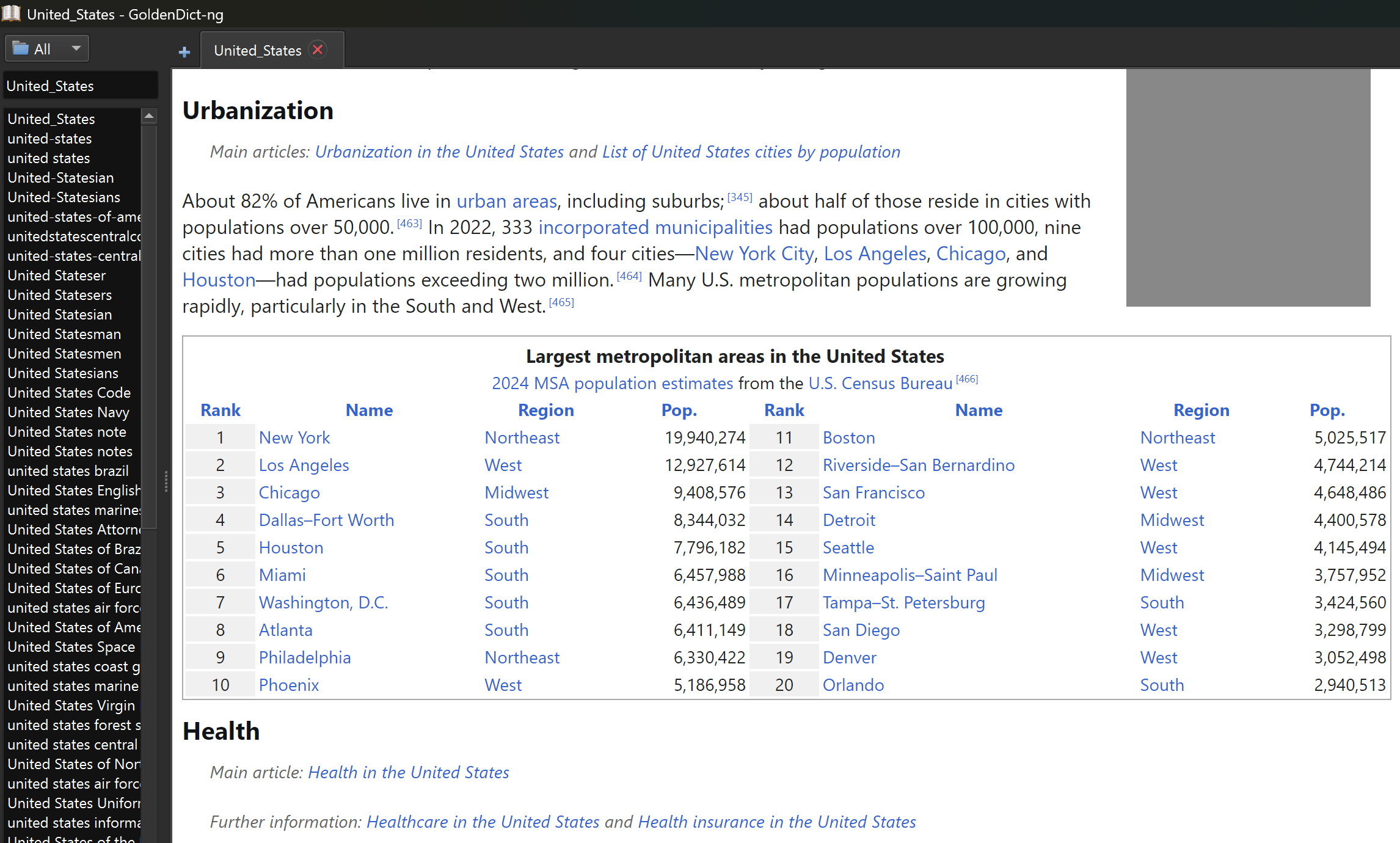Select 'United States Navy' from word list
Image resolution: width=1400 pixels, height=843 pixels.
pyautogui.click(x=68, y=412)
